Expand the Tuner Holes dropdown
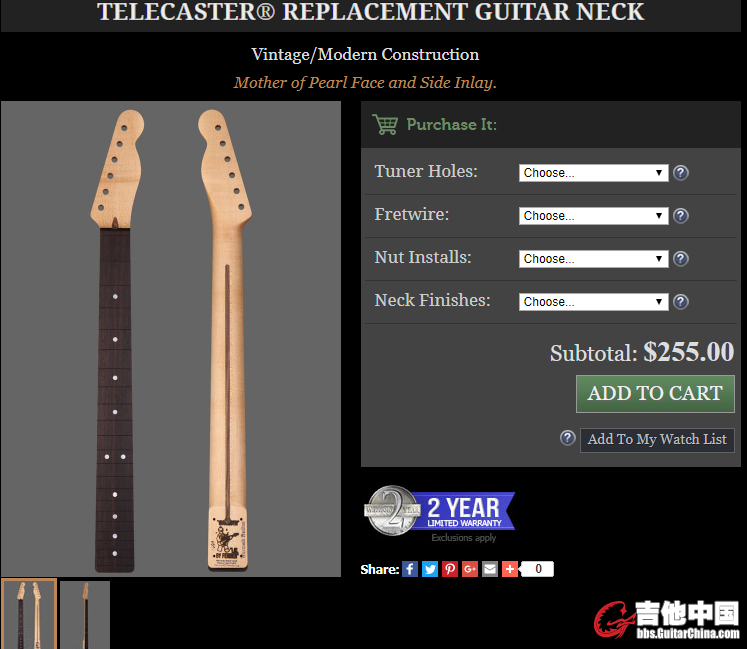 [x=594, y=172]
